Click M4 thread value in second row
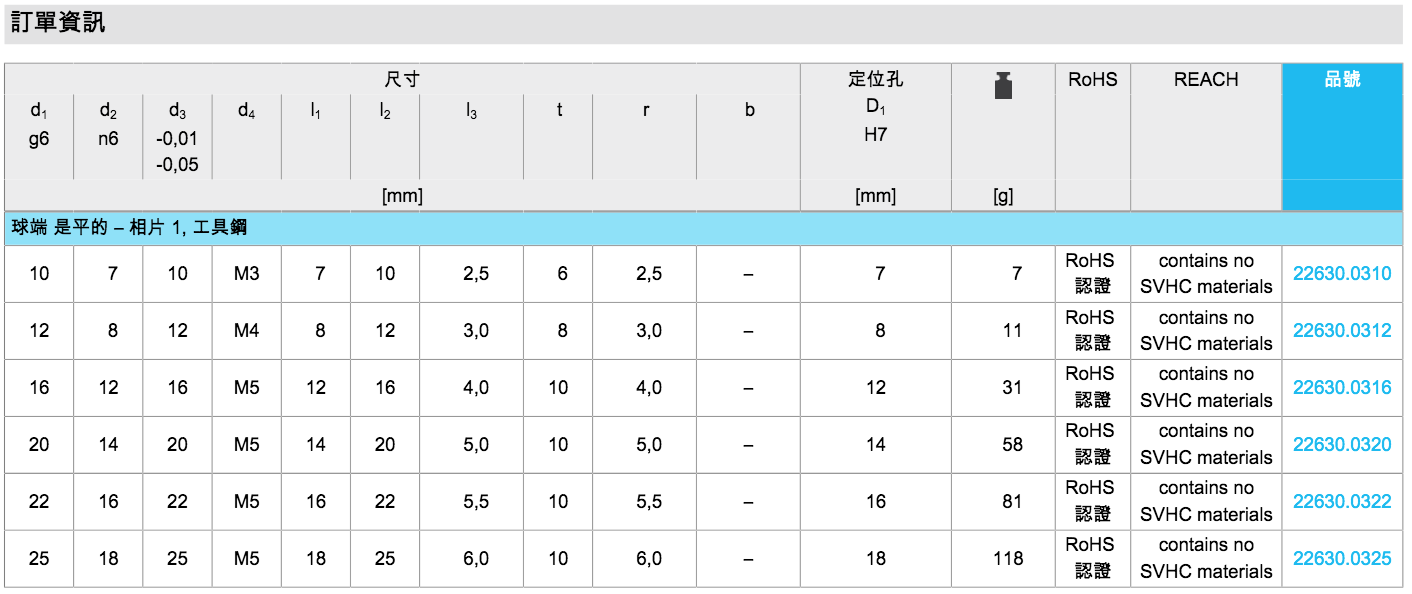The height and width of the screenshot is (594, 1412). coord(246,331)
